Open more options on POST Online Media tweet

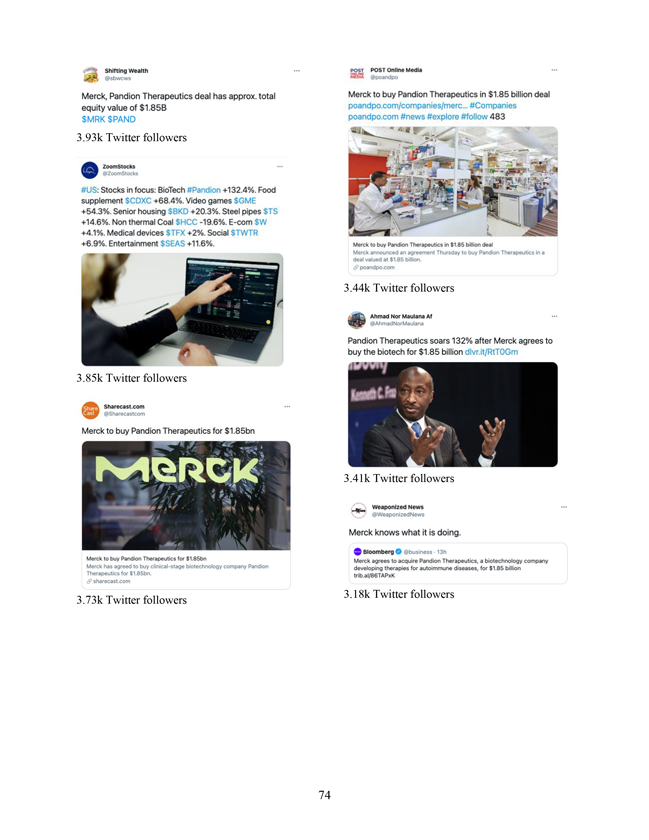click(554, 70)
